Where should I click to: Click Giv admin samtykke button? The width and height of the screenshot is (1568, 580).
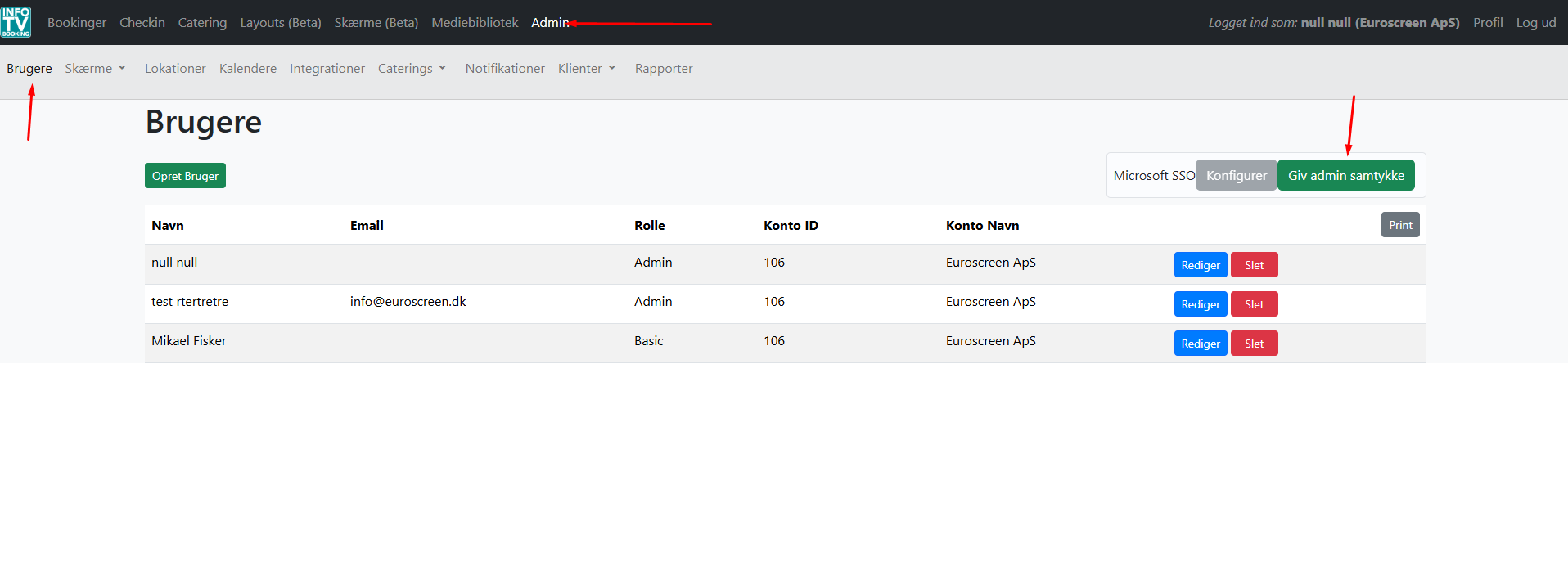(x=1346, y=175)
